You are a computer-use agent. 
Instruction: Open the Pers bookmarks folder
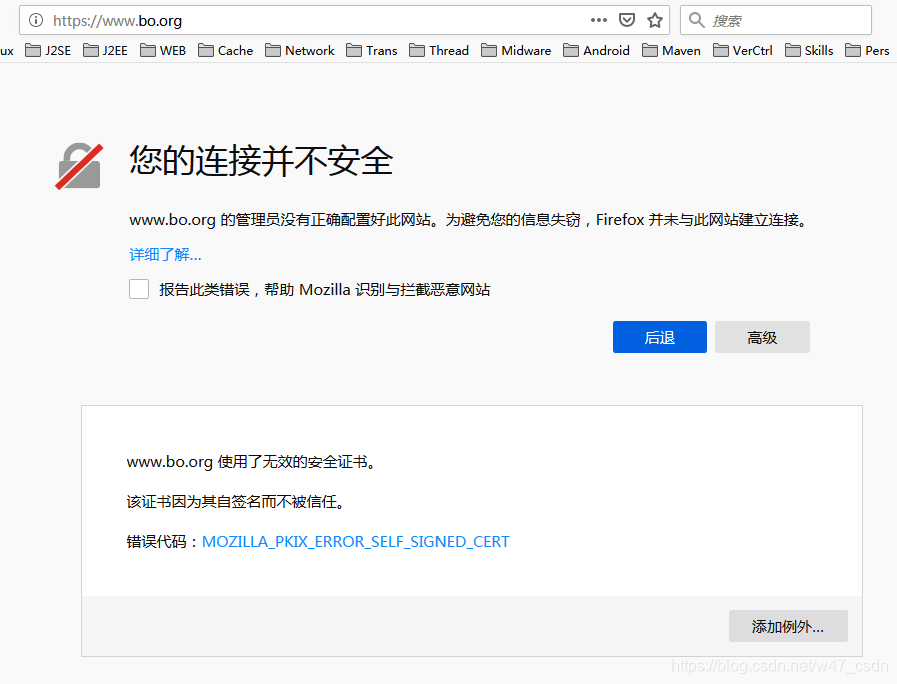point(867,50)
